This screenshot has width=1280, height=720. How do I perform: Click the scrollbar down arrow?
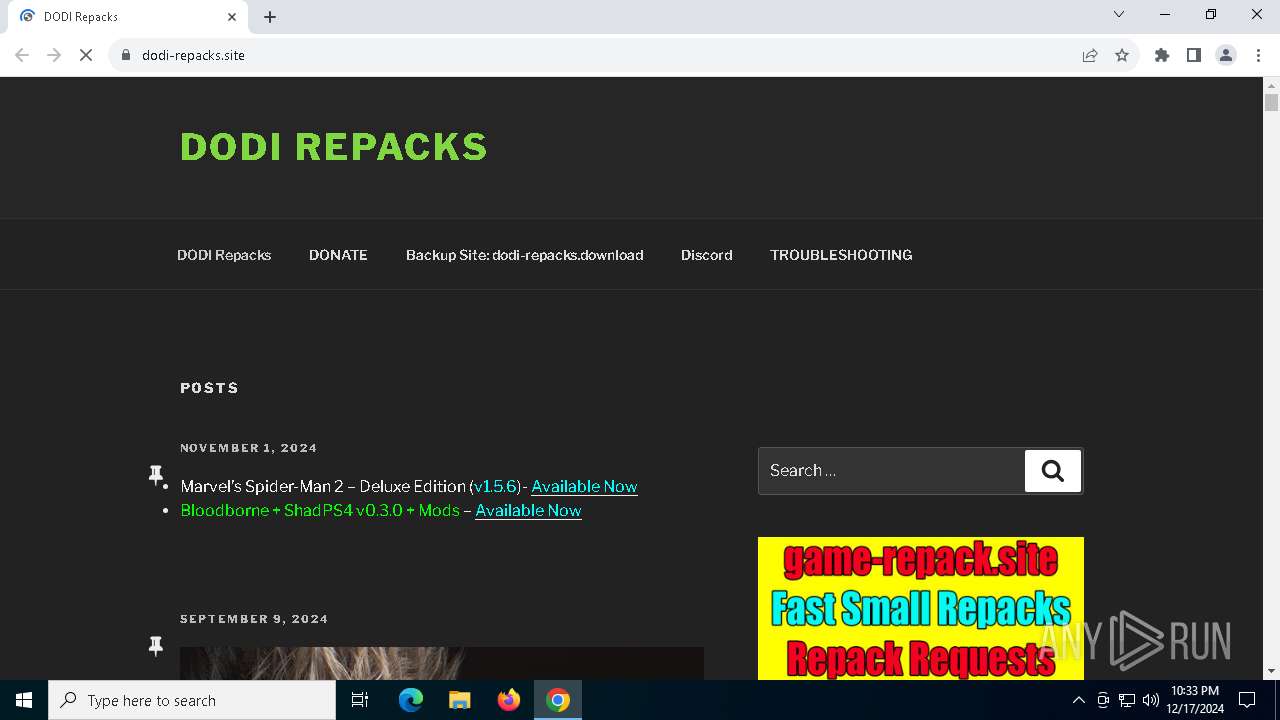[x=1272, y=671]
